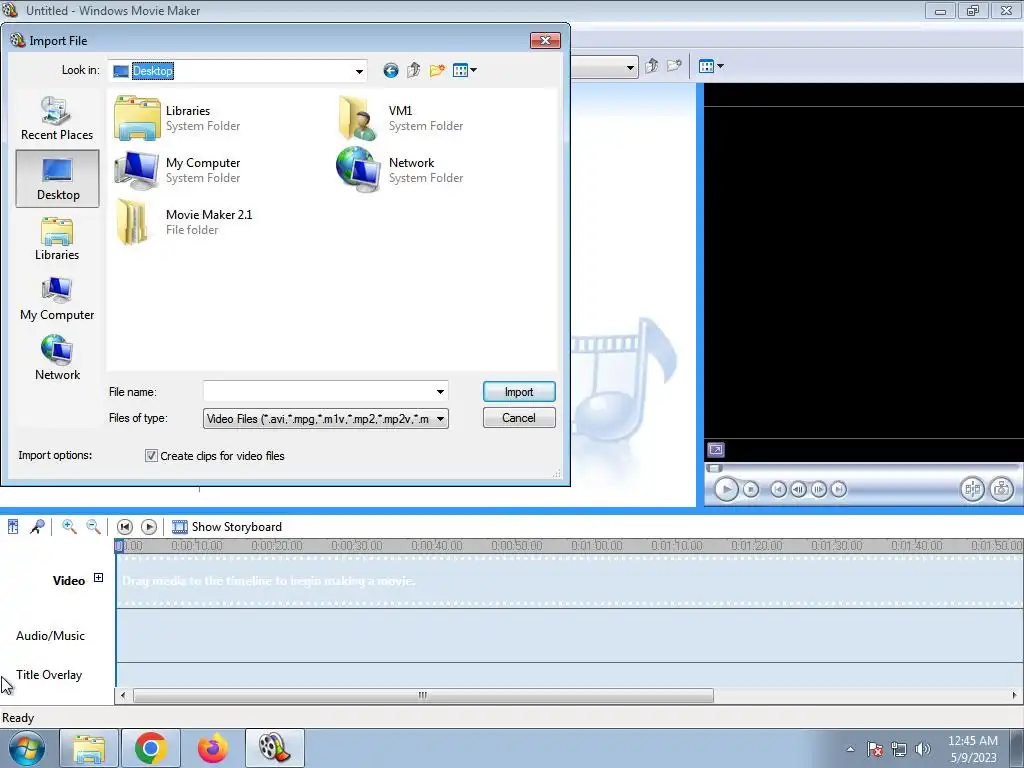Click timeline scrollbar right arrow
This screenshot has height=768, width=1024.
coord(1014,696)
